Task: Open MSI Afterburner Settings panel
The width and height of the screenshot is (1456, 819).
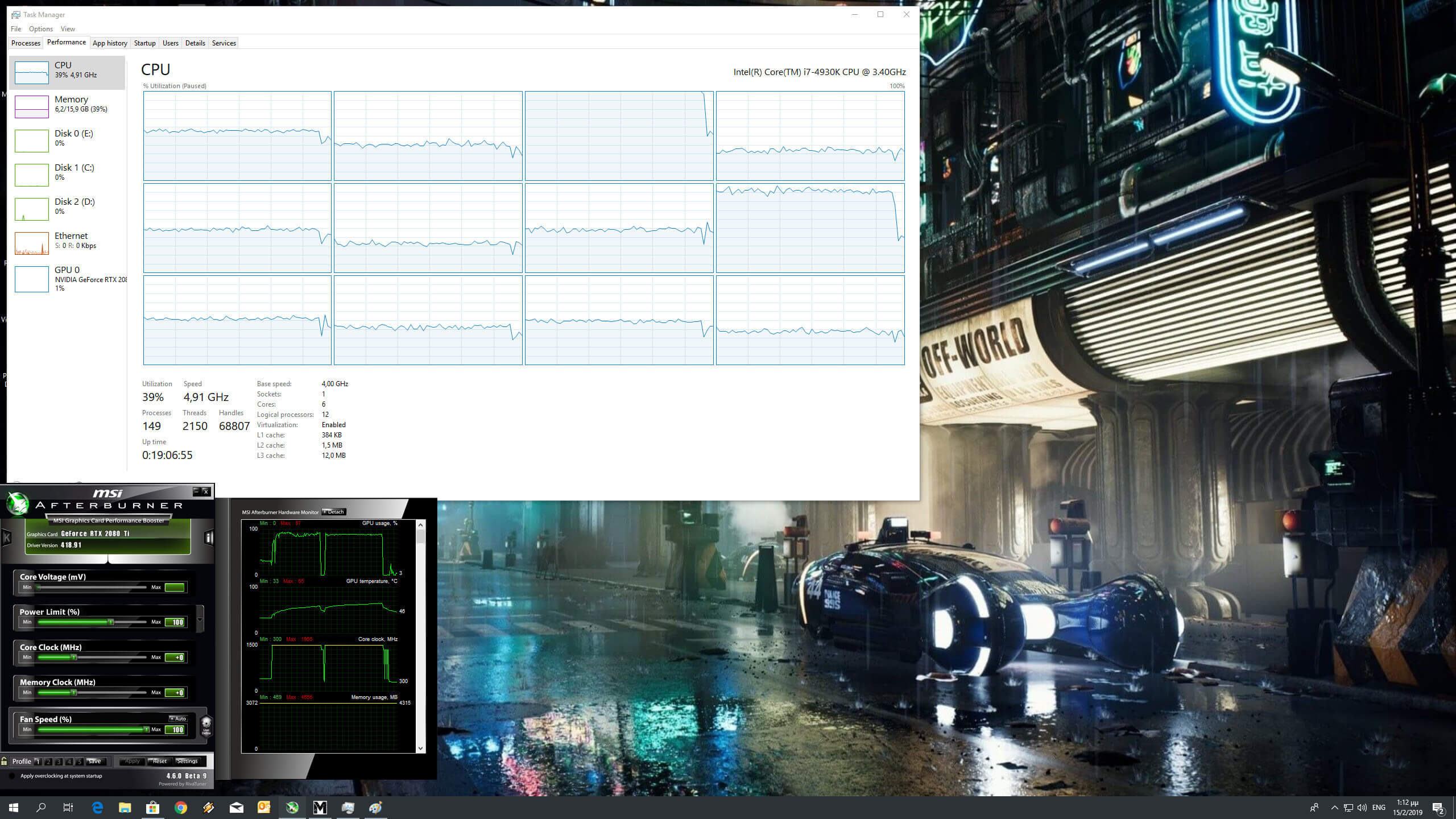Action: click(x=189, y=761)
